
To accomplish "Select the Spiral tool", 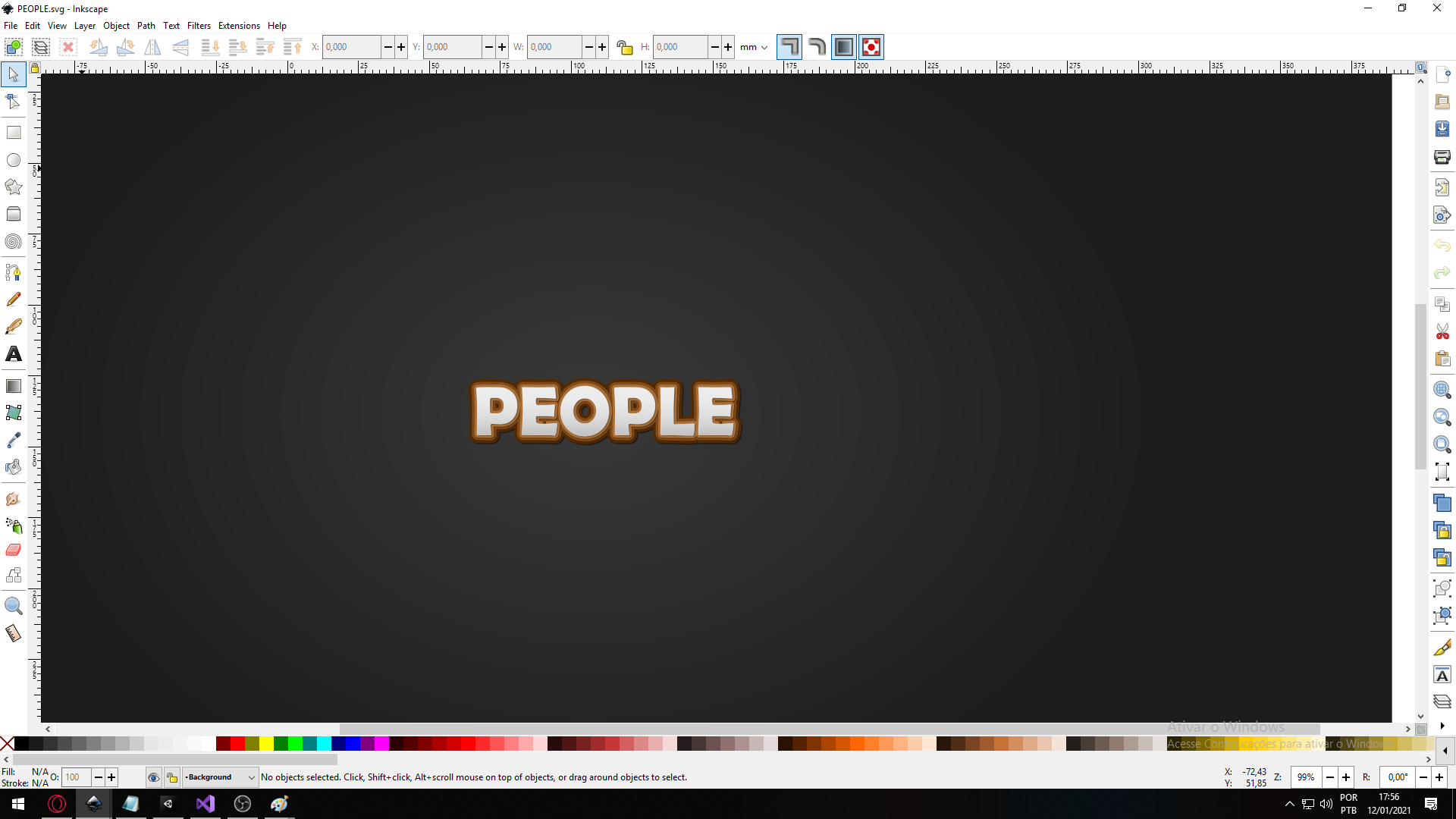I will (14, 242).
